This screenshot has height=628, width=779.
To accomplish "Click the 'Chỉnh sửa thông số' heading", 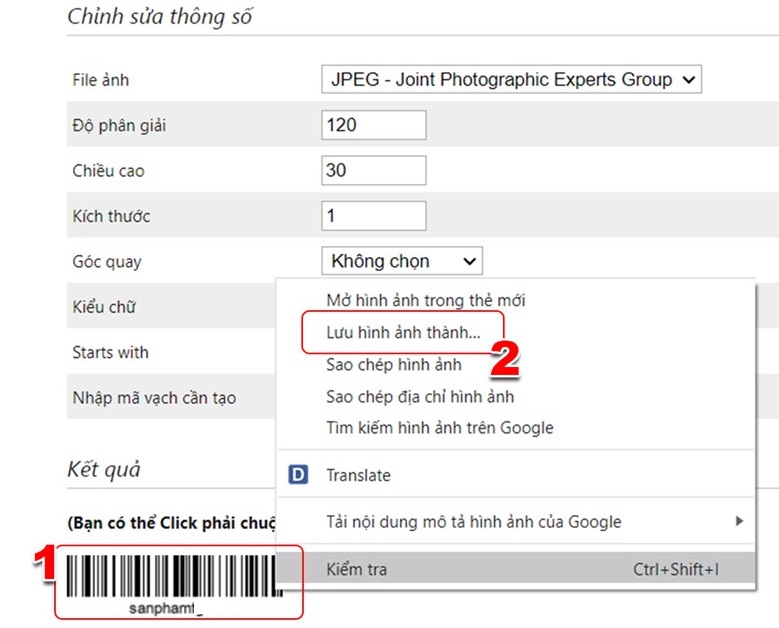I will (x=159, y=16).
